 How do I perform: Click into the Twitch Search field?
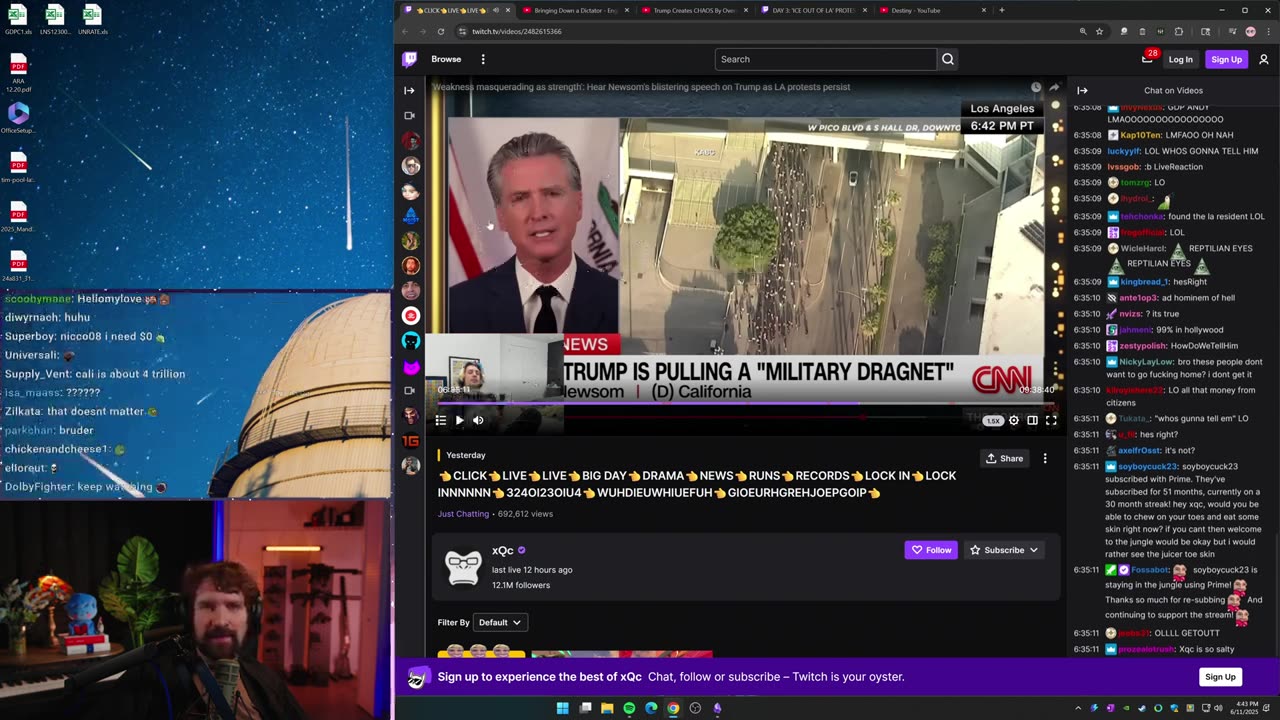825,59
